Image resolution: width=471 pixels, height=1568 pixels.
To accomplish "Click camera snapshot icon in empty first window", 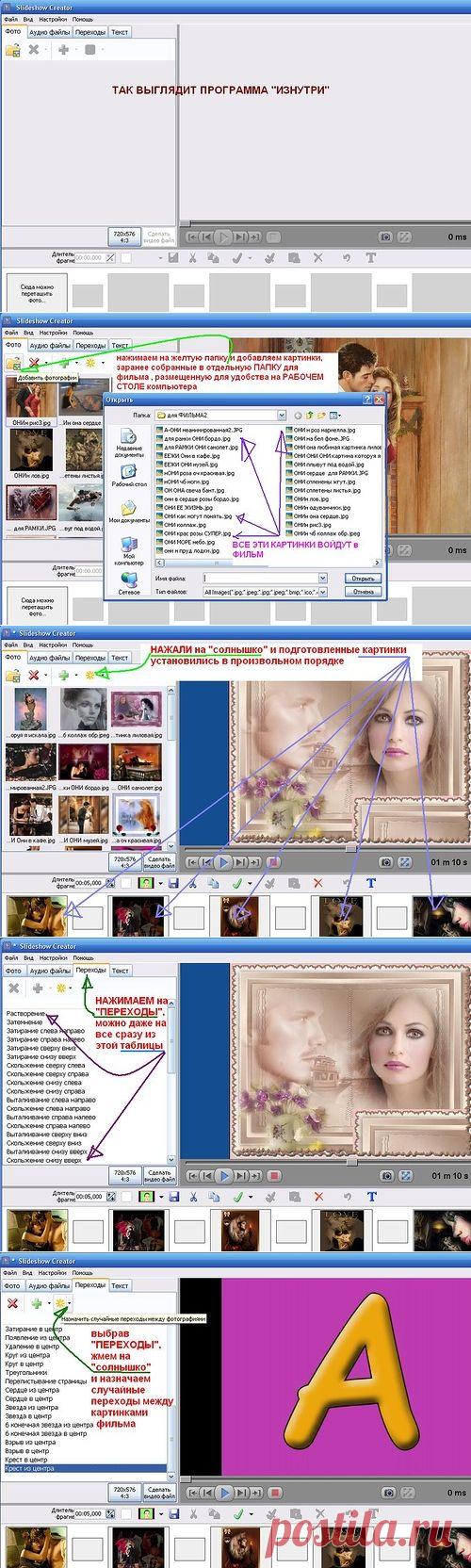I will coord(386,237).
